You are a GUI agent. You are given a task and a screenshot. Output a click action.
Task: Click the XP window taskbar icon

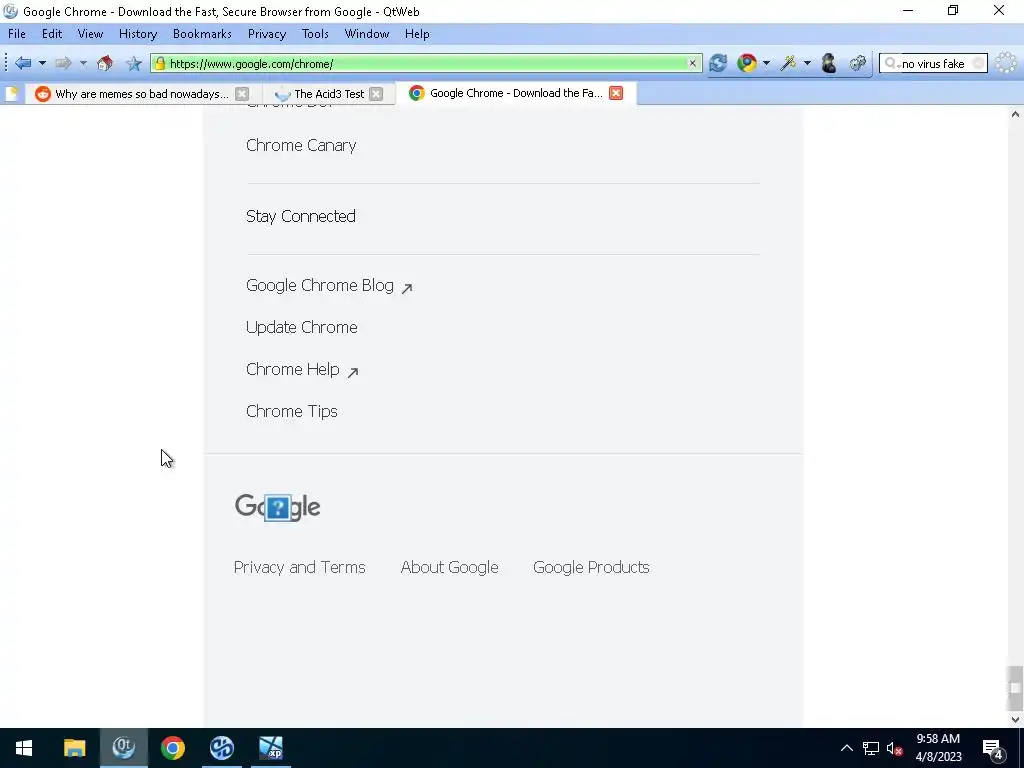pos(270,748)
